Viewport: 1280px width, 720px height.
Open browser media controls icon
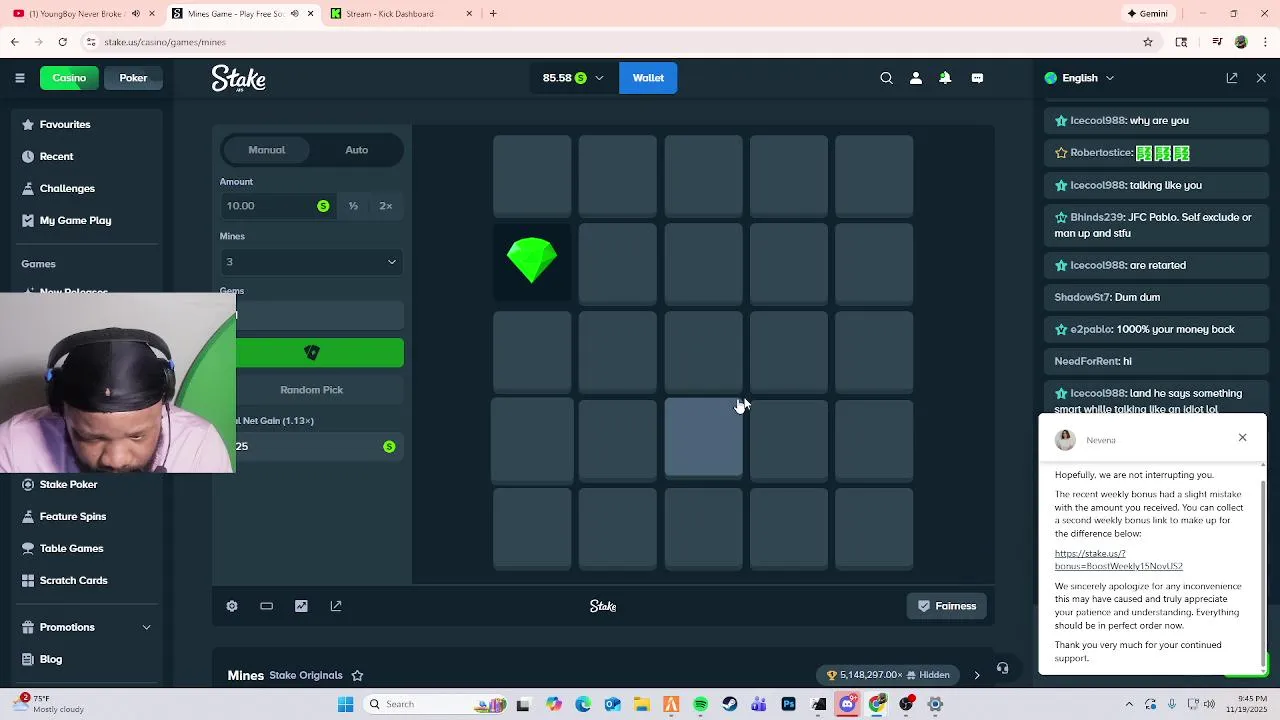(x=1217, y=42)
